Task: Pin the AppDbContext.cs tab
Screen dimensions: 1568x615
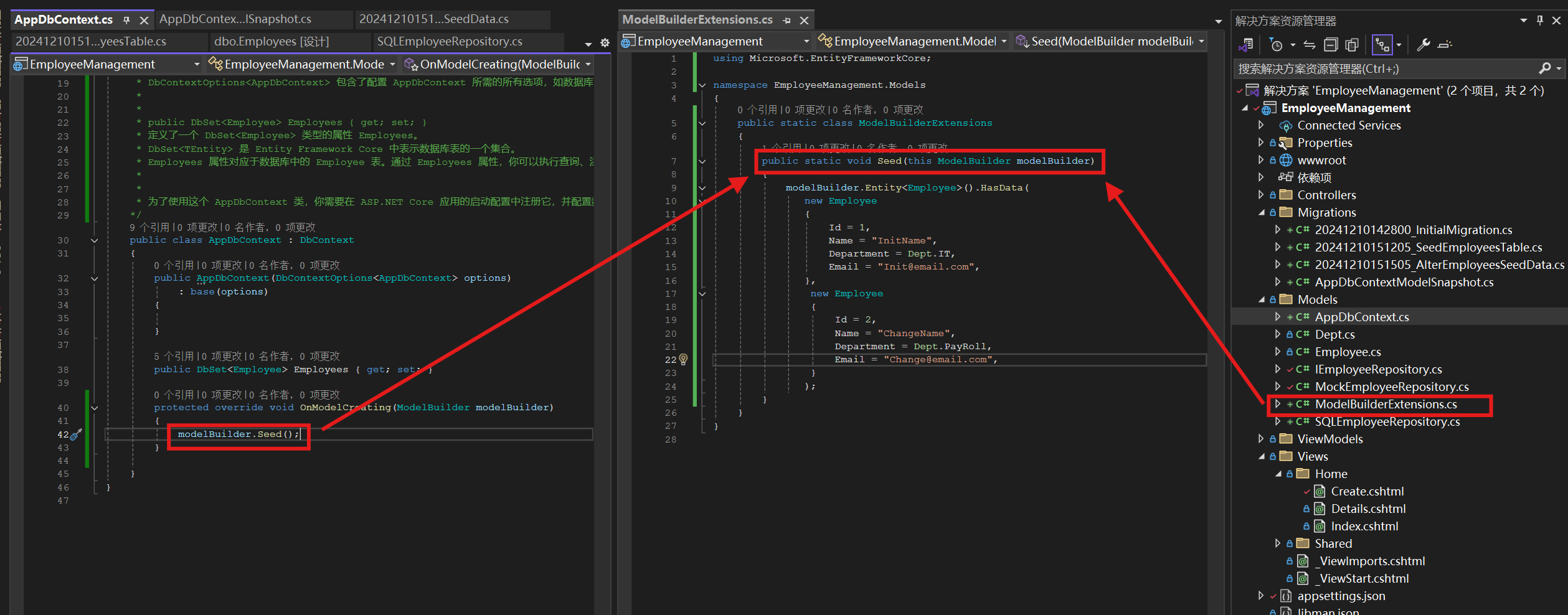Action: point(126,20)
